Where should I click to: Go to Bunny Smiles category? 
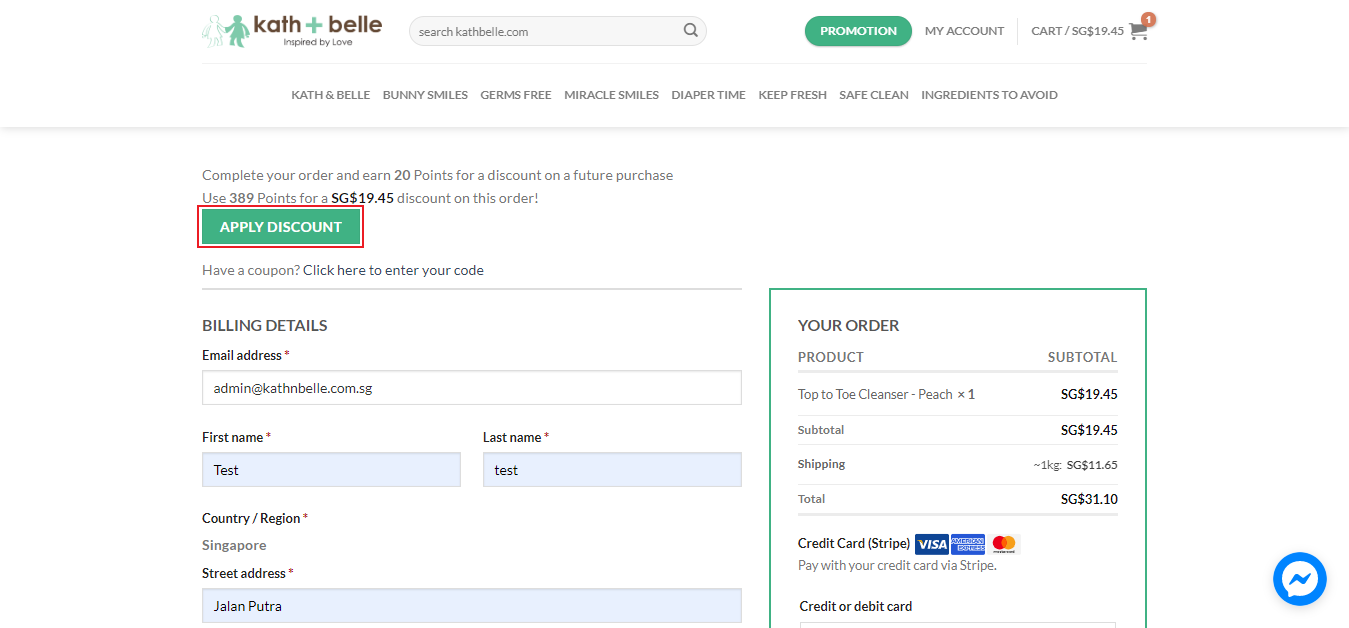[x=425, y=95]
